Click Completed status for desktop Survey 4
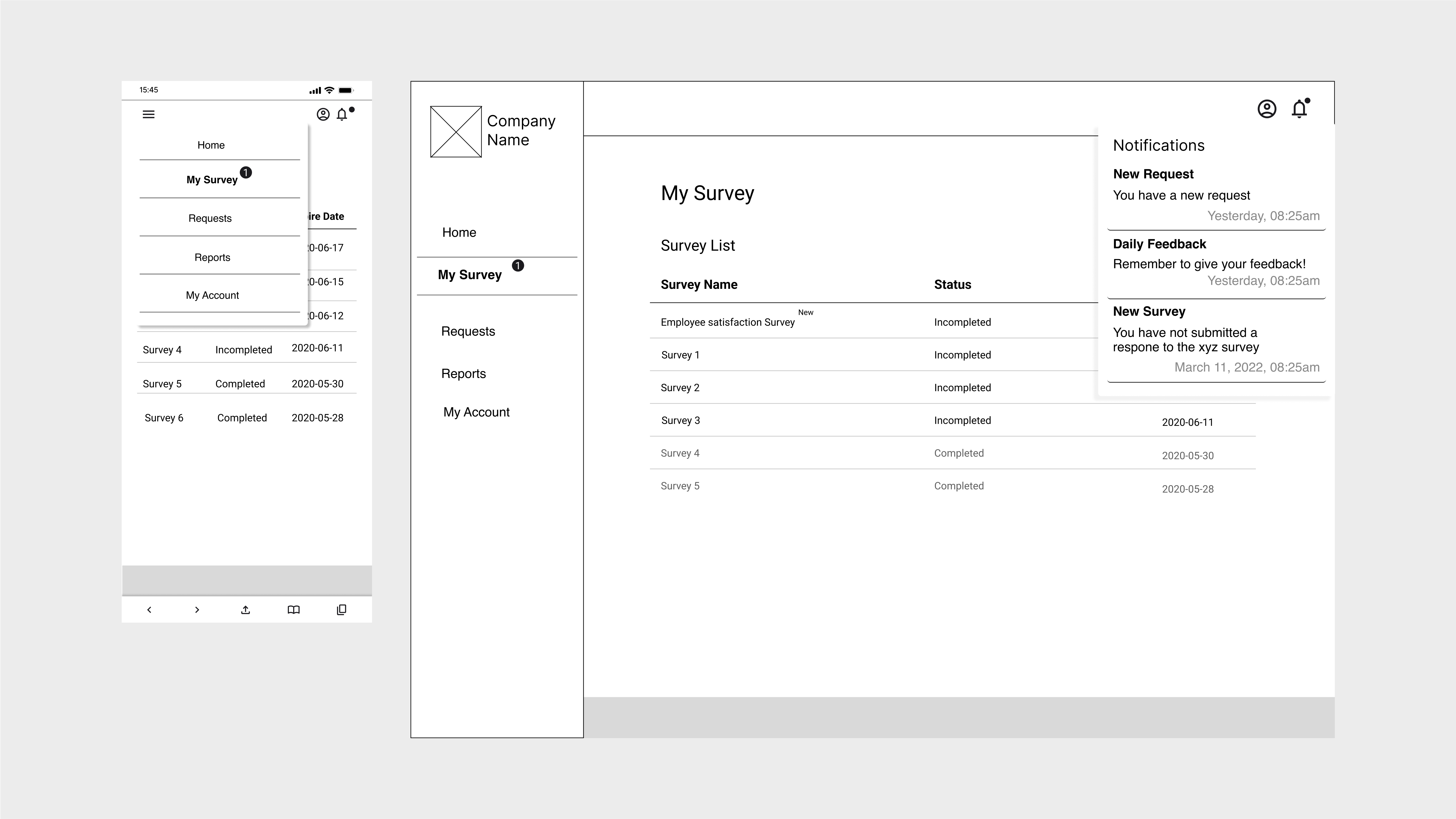Screen dimensions: 1456x819 point(959,453)
